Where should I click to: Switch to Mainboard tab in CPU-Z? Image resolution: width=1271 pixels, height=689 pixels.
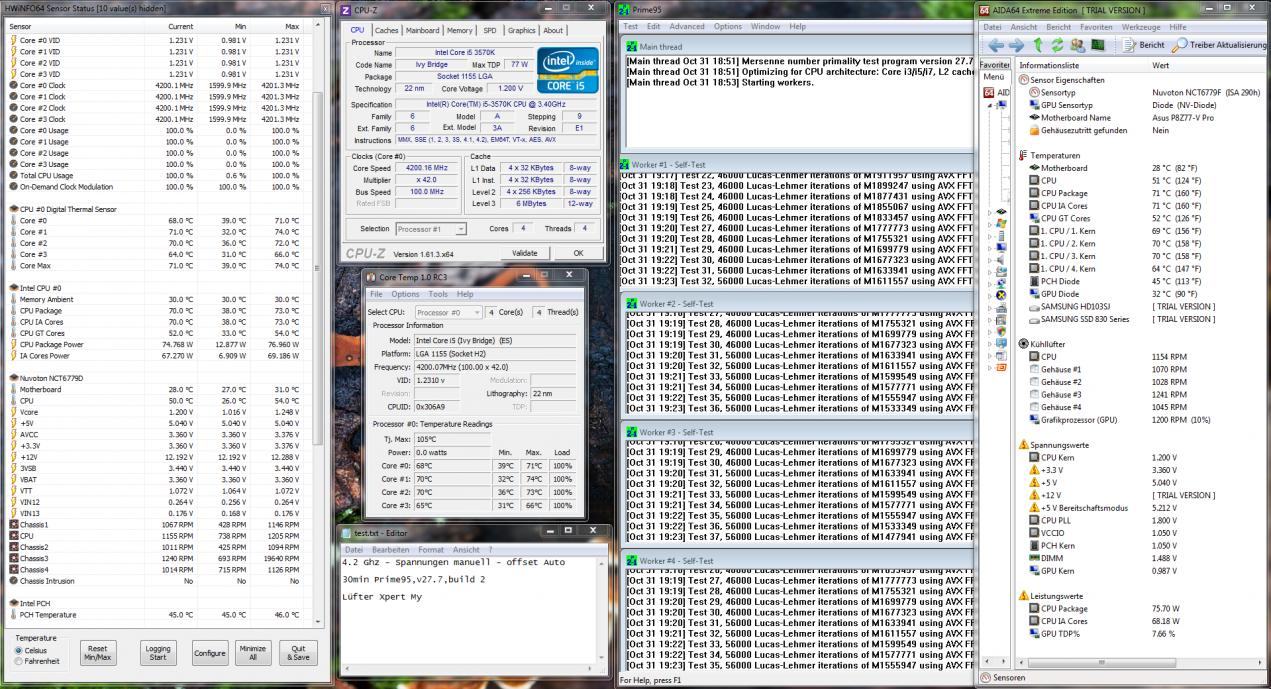tap(423, 31)
